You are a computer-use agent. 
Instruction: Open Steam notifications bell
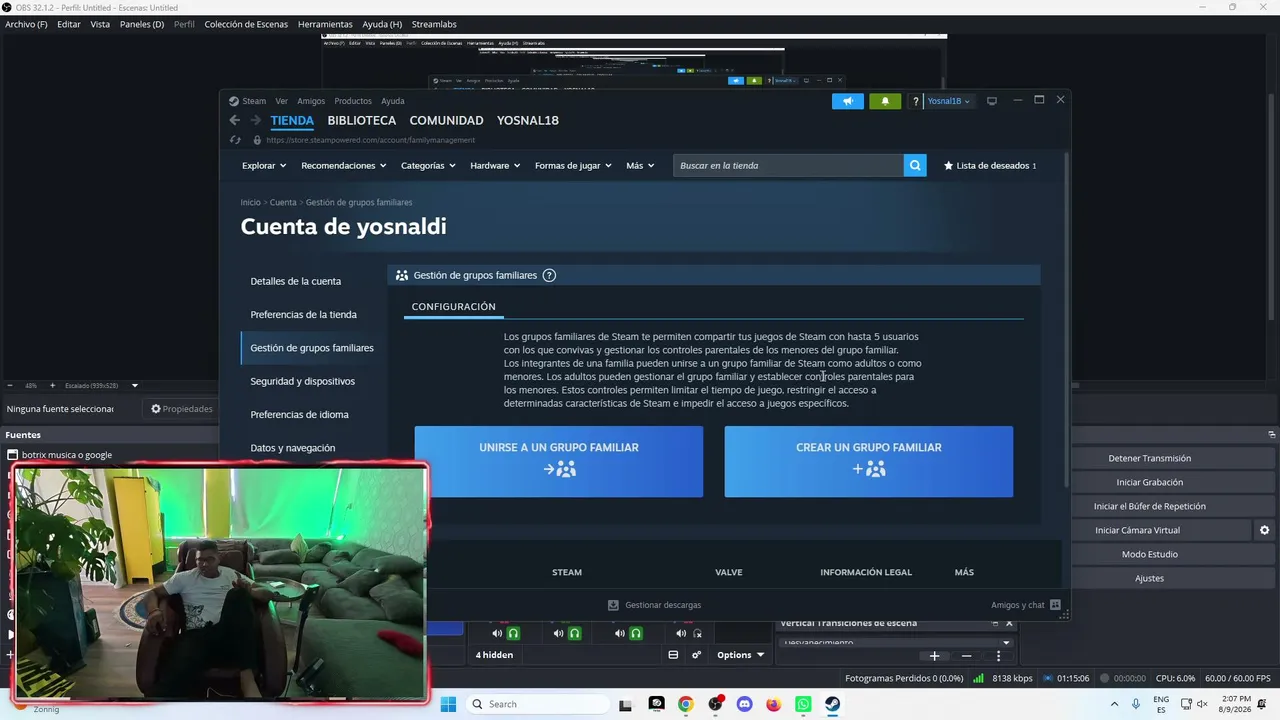pyautogui.click(x=885, y=101)
